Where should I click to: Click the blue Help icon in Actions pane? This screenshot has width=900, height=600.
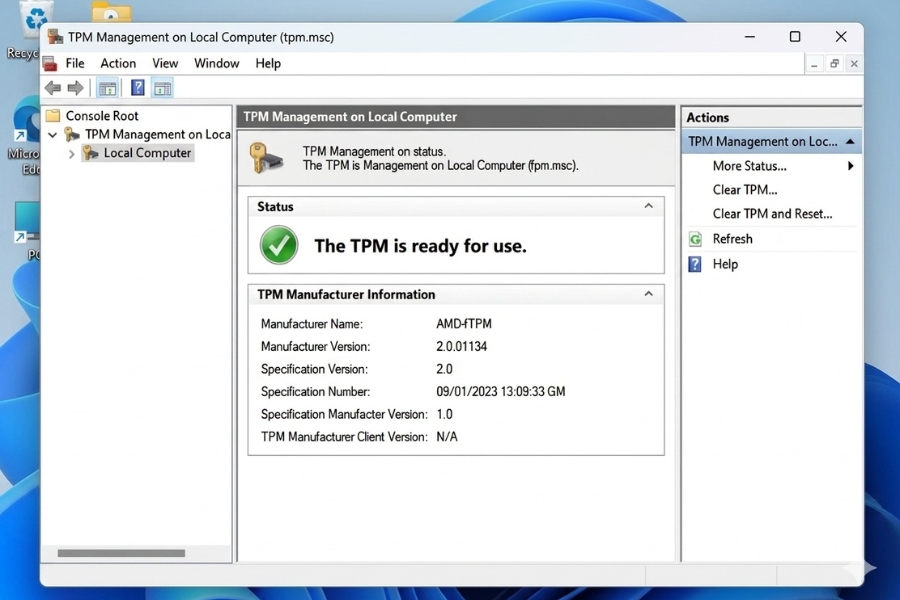[695, 264]
